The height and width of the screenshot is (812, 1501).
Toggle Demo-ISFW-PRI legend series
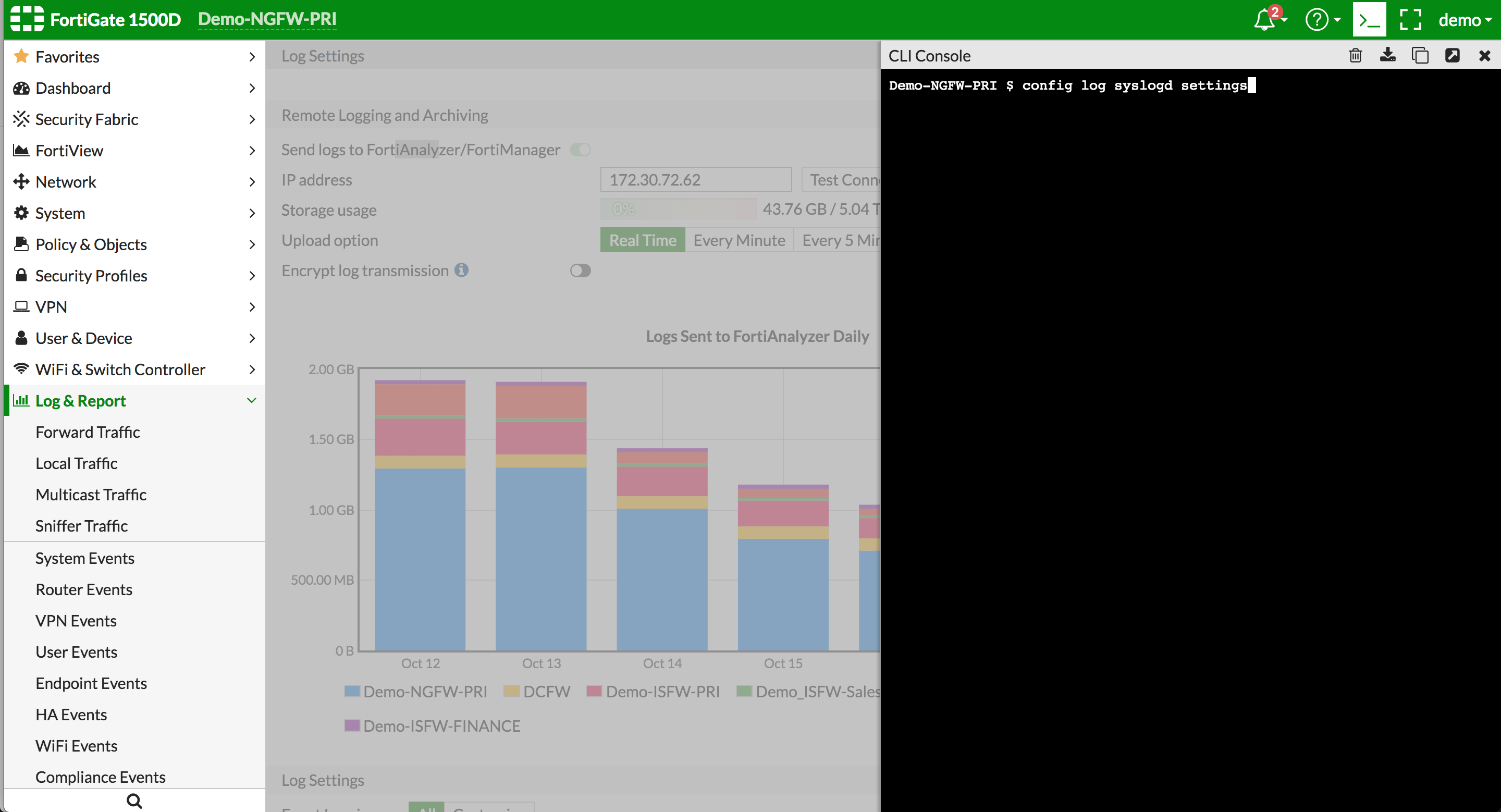click(653, 692)
